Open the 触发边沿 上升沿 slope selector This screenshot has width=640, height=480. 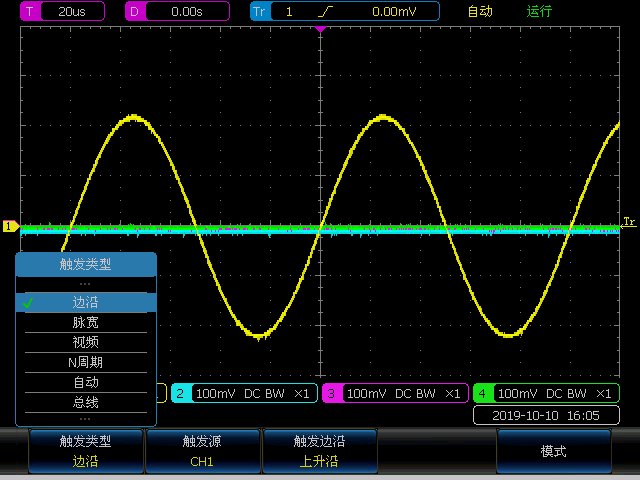point(319,451)
